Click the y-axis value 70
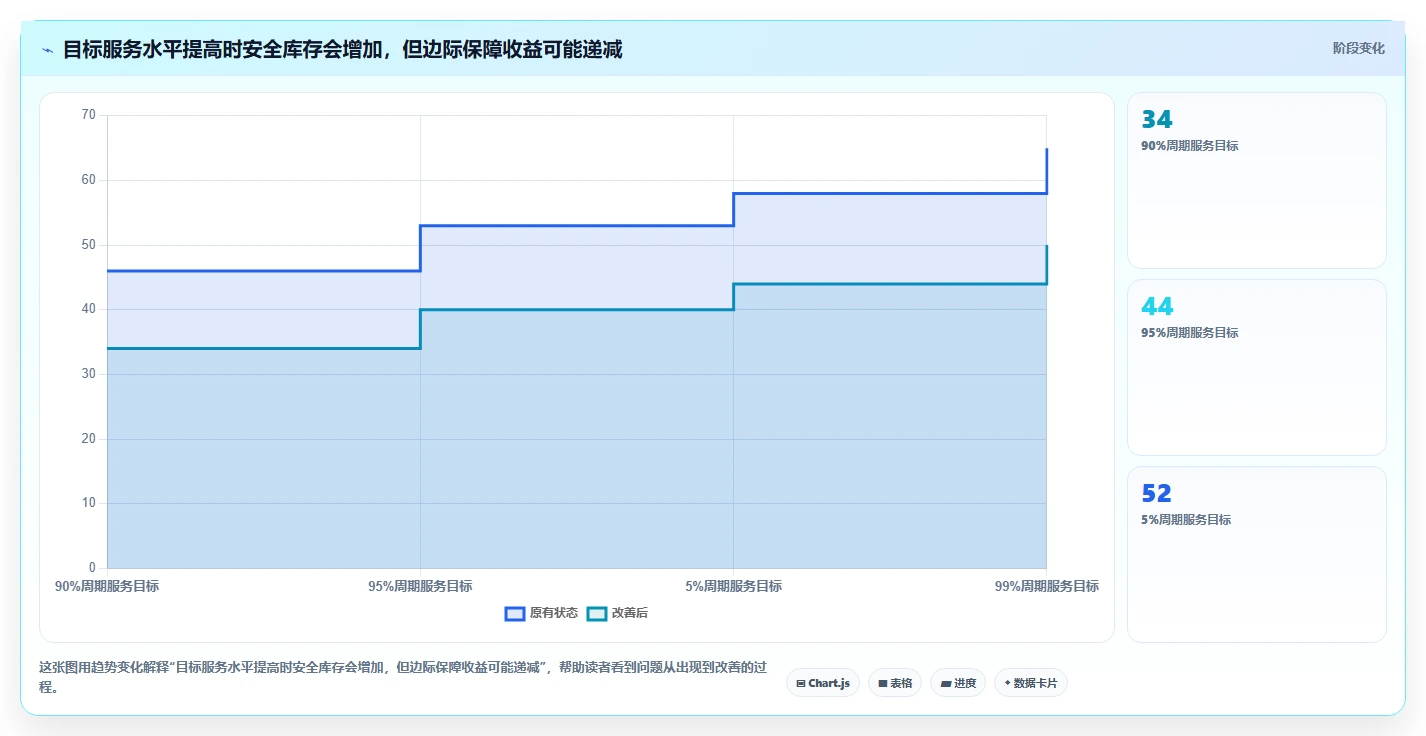Image resolution: width=1426 pixels, height=736 pixels. [89, 115]
